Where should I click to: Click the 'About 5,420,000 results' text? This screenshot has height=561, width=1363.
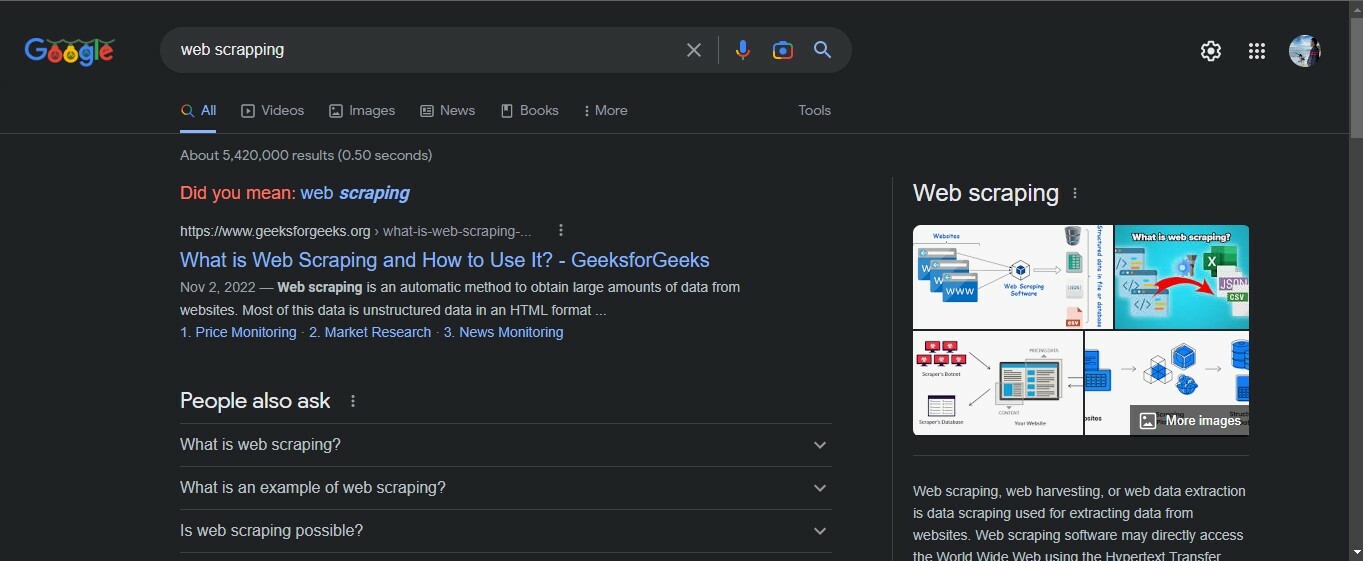[306, 155]
